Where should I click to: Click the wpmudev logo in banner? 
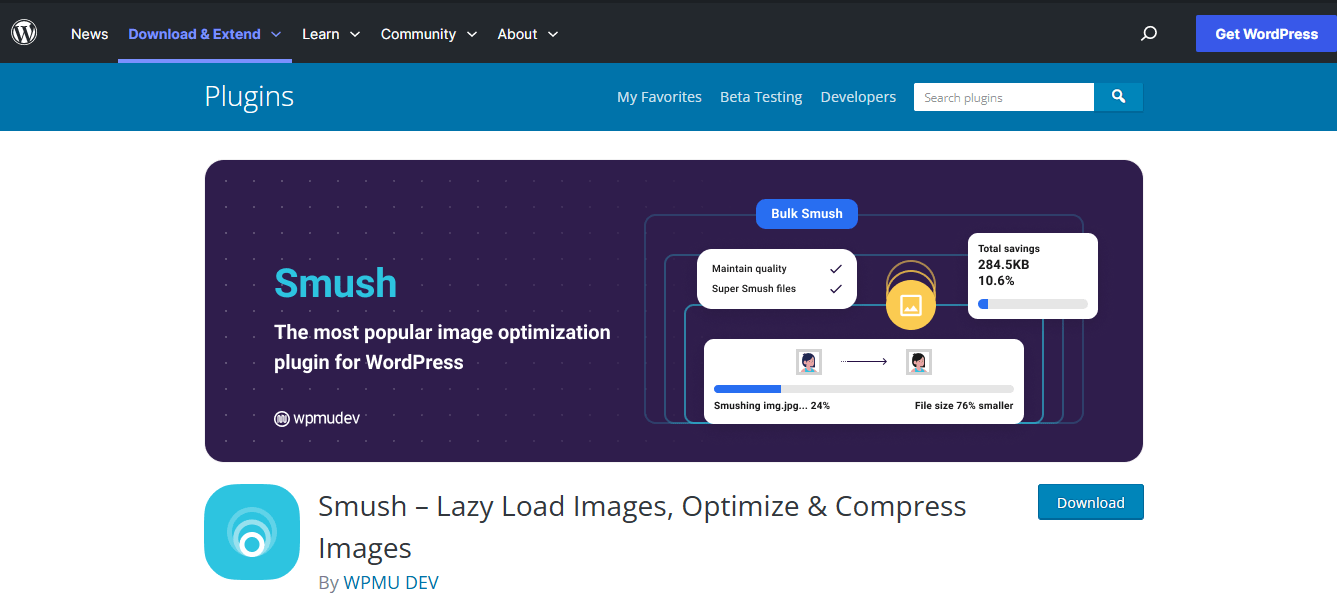coord(317,418)
